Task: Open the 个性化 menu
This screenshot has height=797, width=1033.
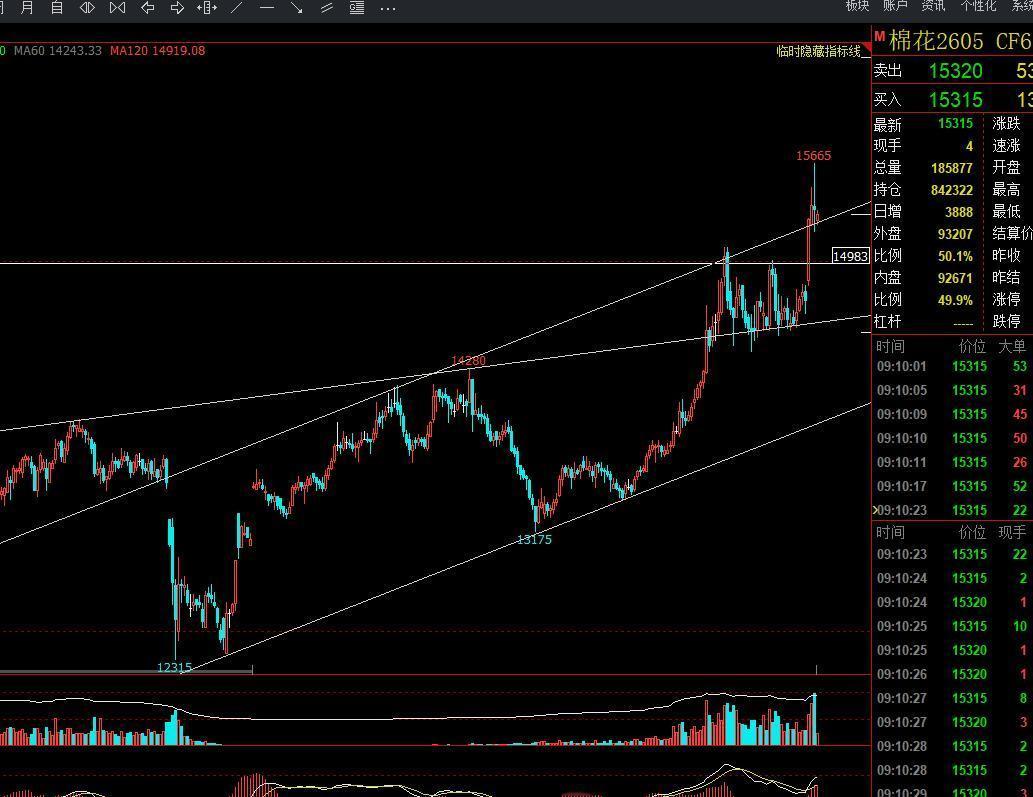Action: coord(978,6)
